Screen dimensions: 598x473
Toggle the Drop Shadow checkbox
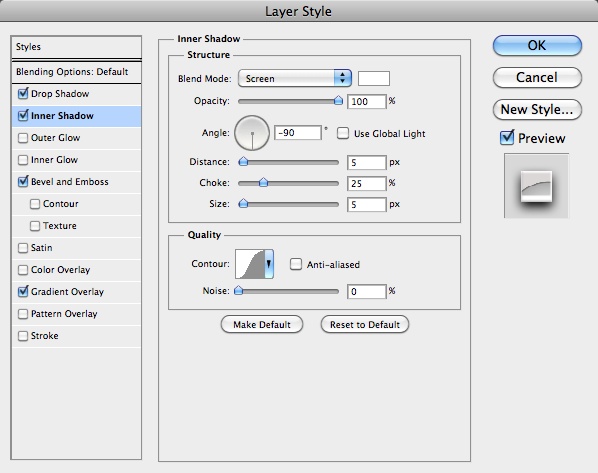pyautogui.click(x=23, y=94)
